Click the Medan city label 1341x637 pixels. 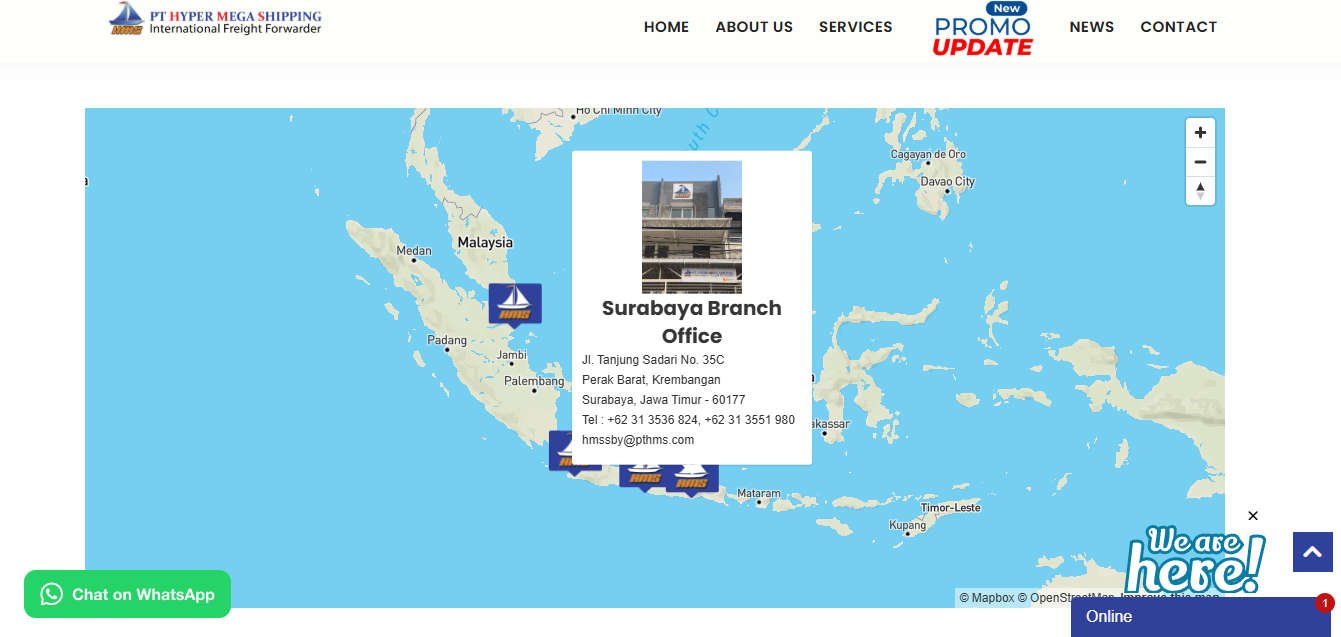414,251
